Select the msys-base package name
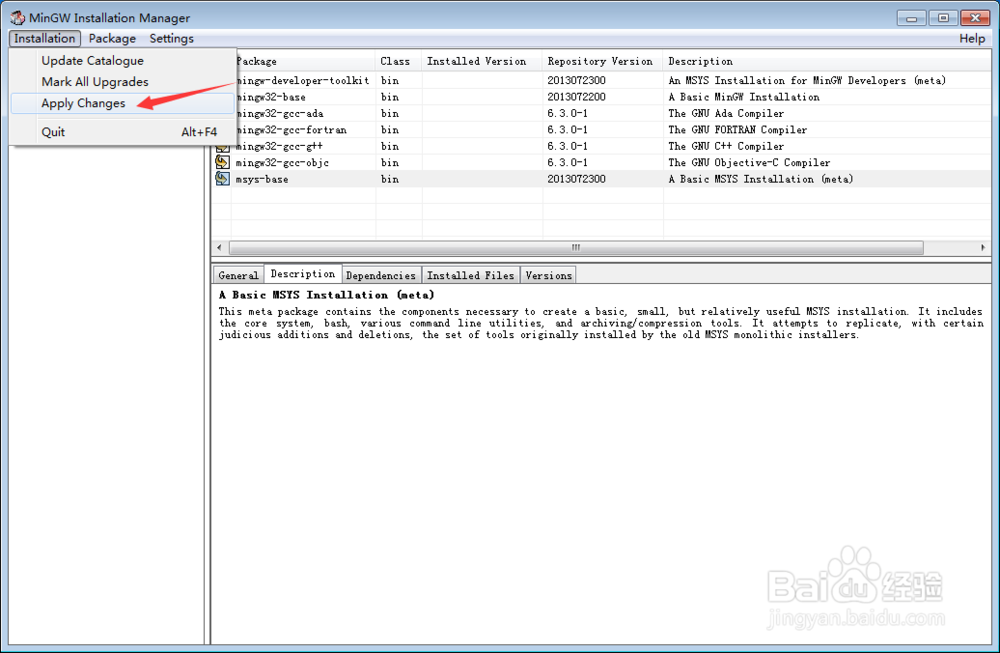The width and height of the screenshot is (1000, 653). pos(261,179)
